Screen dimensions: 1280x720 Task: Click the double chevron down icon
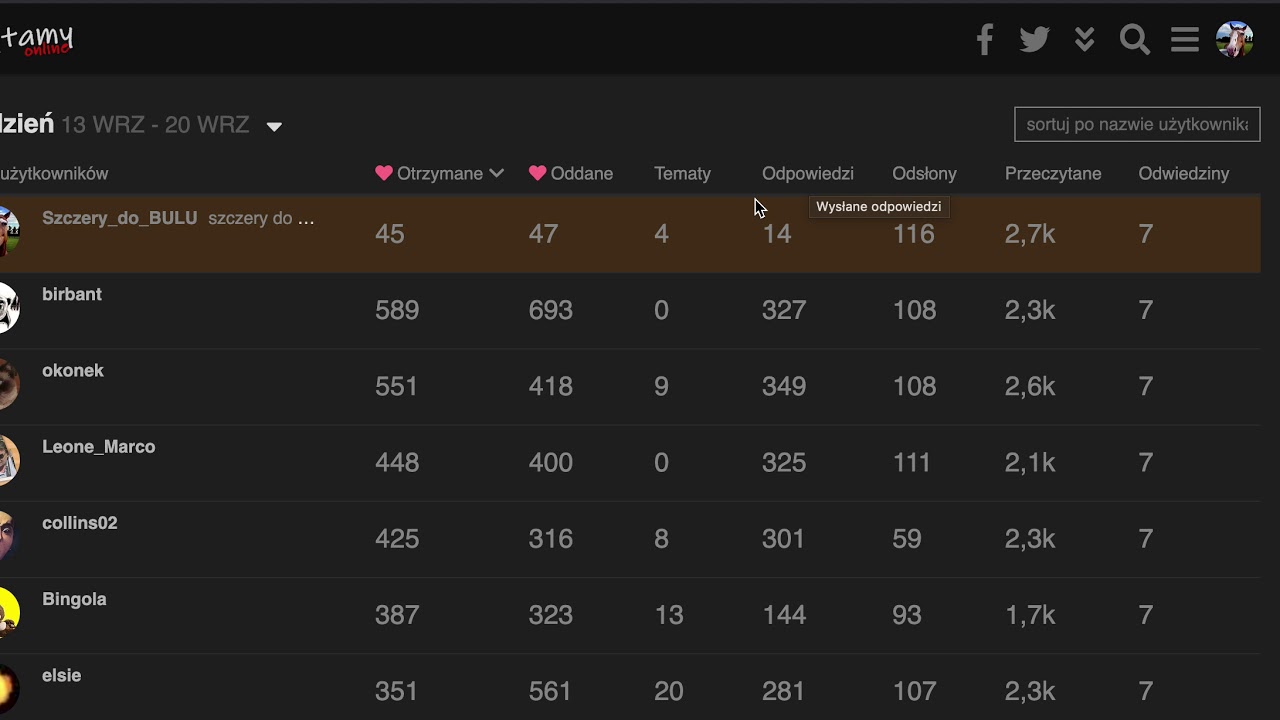click(x=1084, y=40)
